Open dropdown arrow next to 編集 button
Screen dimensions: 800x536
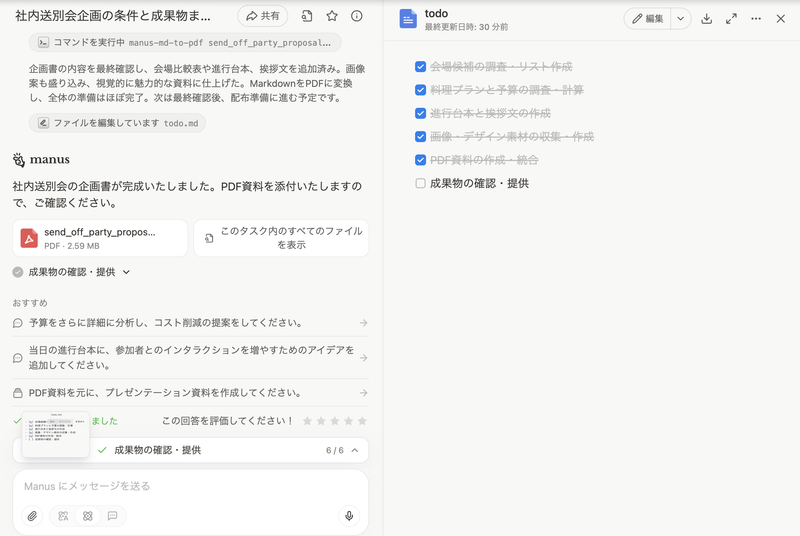click(x=681, y=19)
